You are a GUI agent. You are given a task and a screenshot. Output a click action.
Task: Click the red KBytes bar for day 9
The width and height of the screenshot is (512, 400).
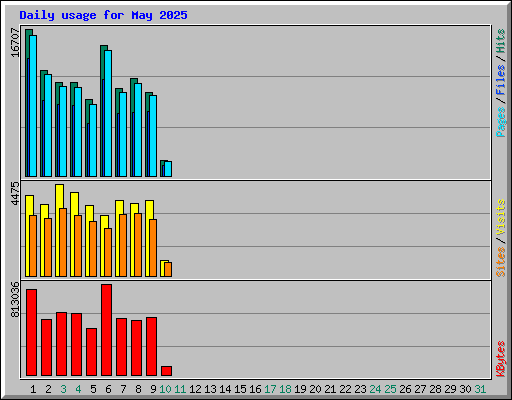pyautogui.click(x=151, y=347)
